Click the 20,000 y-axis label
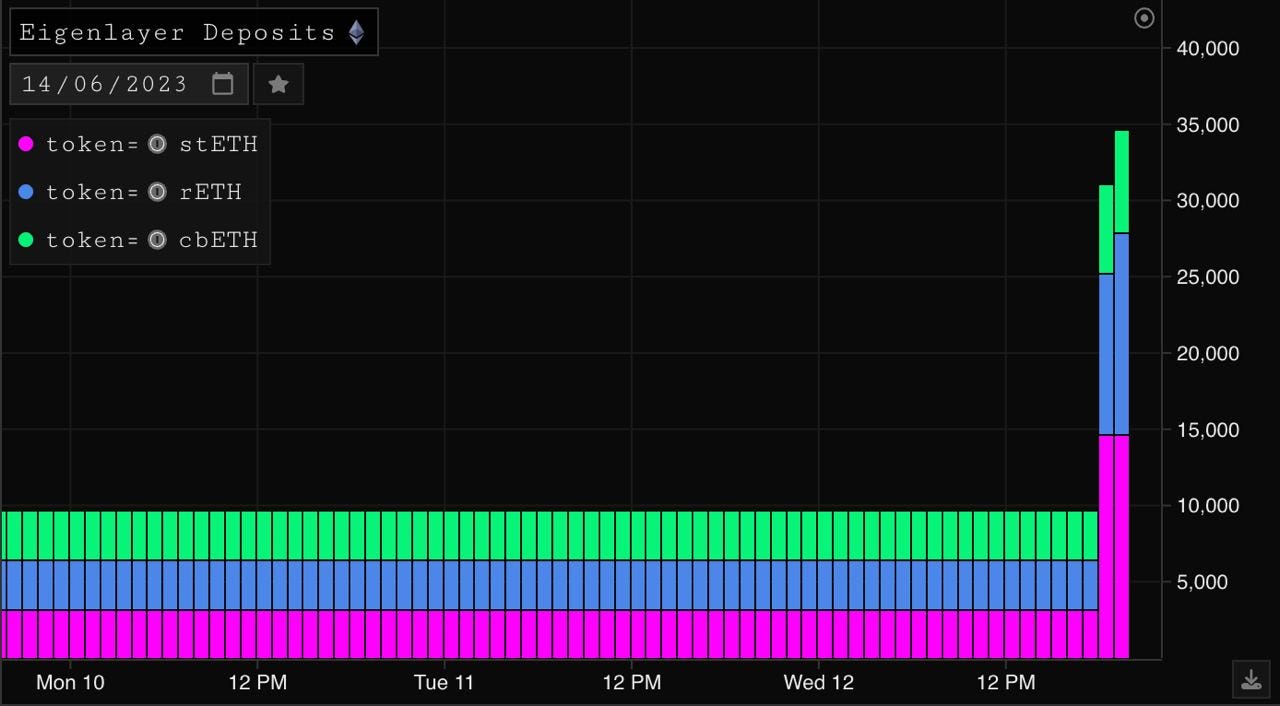This screenshot has width=1280, height=706. coord(1207,354)
